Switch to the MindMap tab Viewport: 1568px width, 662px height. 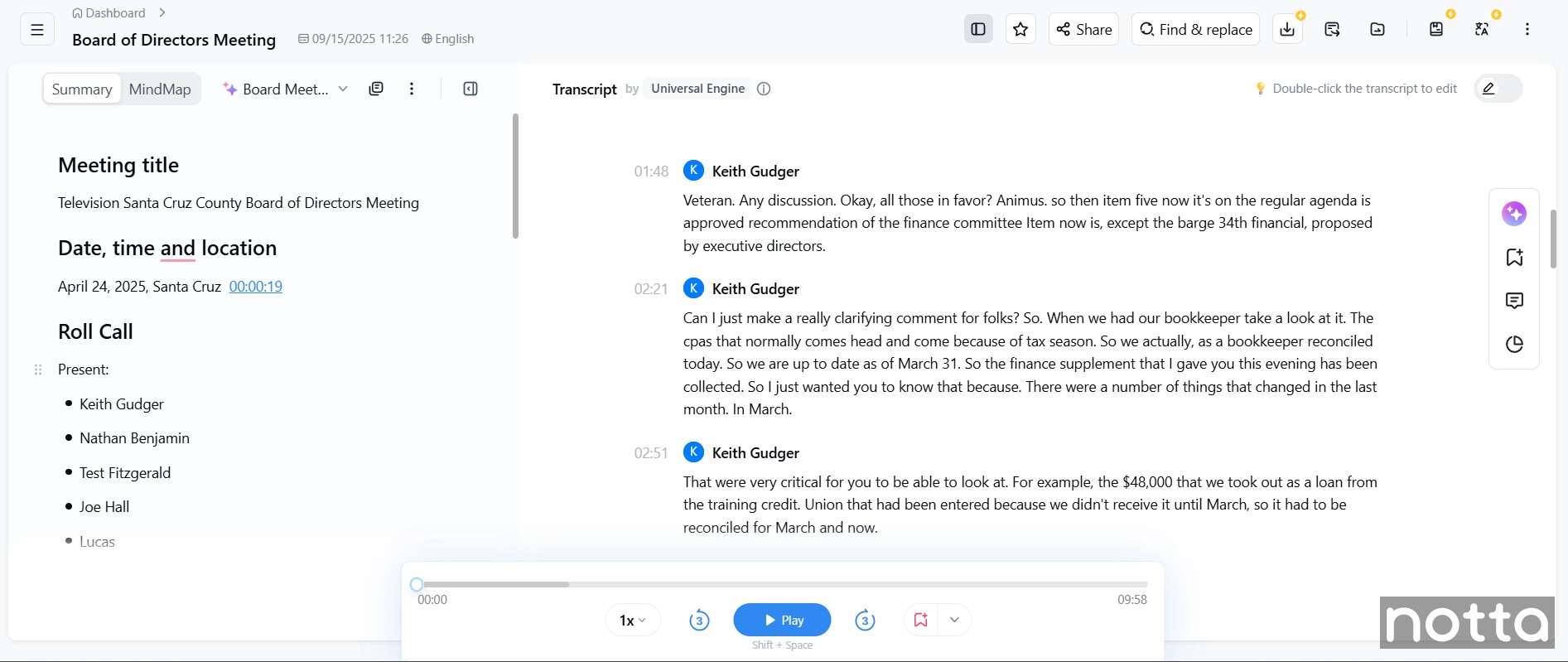160,89
